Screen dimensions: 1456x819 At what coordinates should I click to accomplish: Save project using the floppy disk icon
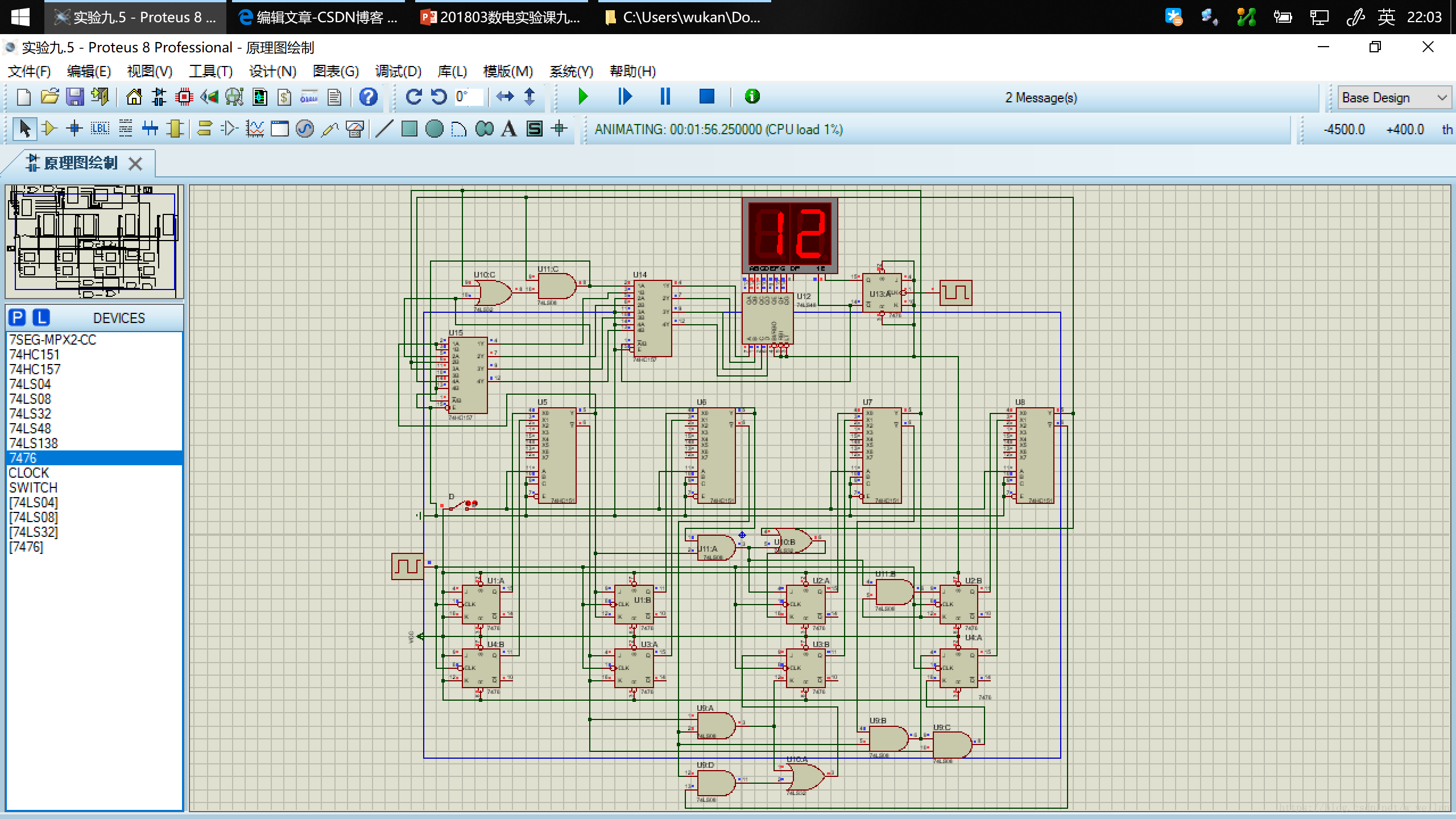point(75,97)
